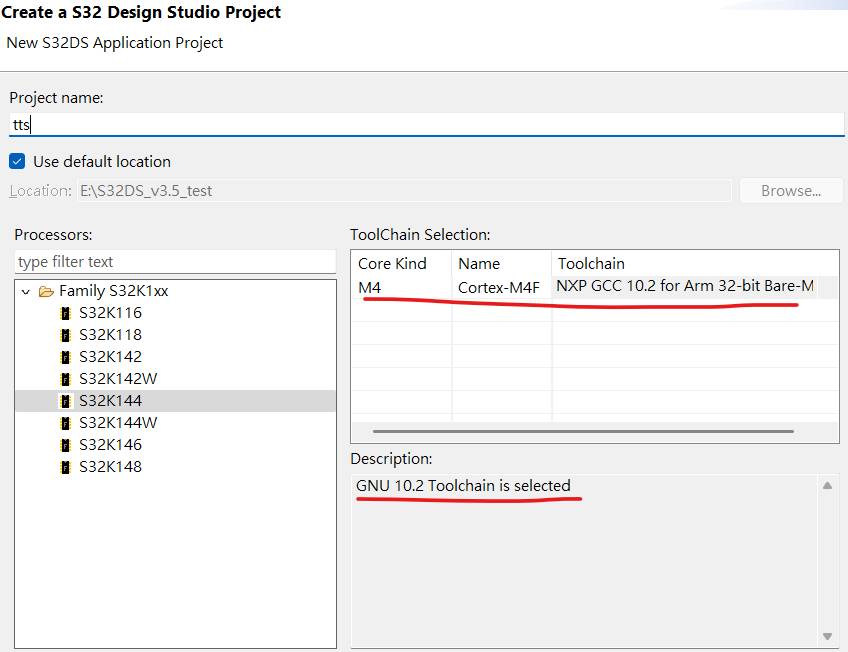Viewport: 848px width, 652px height.
Task: Click the S32K148 chip icon
Action: click(65, 466)
